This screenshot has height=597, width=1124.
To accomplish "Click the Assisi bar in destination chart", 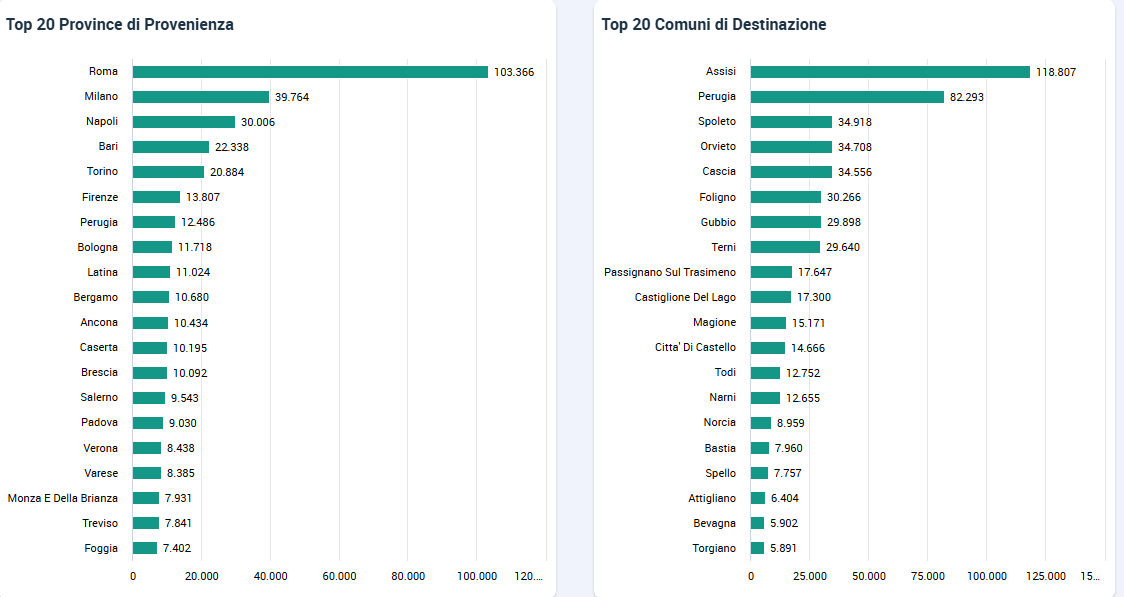I will 890,72.
